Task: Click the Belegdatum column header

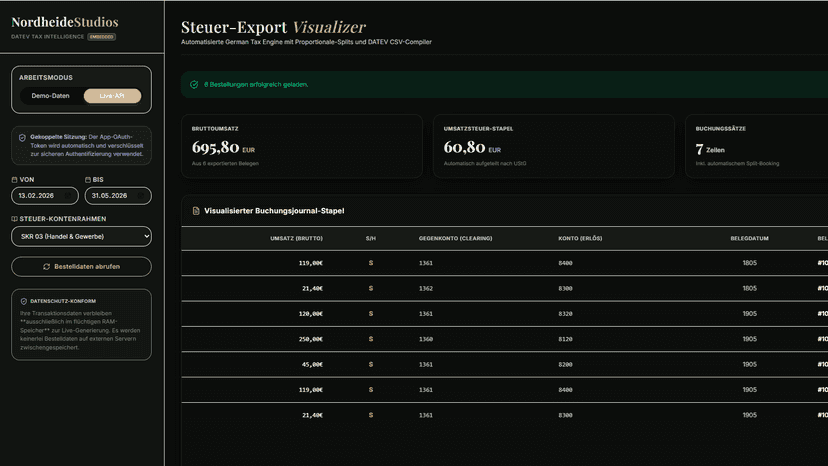Action: coord(749,238)
